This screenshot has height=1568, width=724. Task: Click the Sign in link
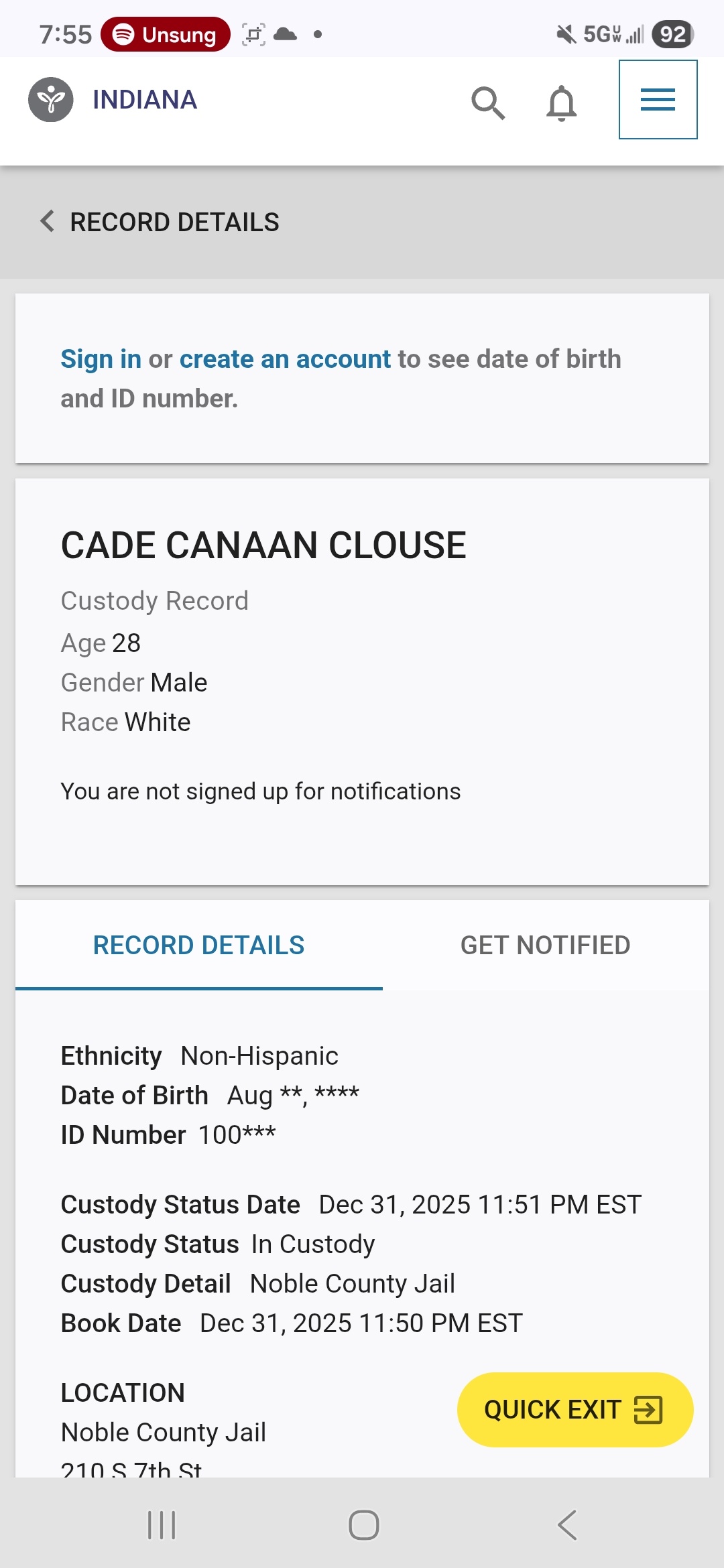point(101,359)
